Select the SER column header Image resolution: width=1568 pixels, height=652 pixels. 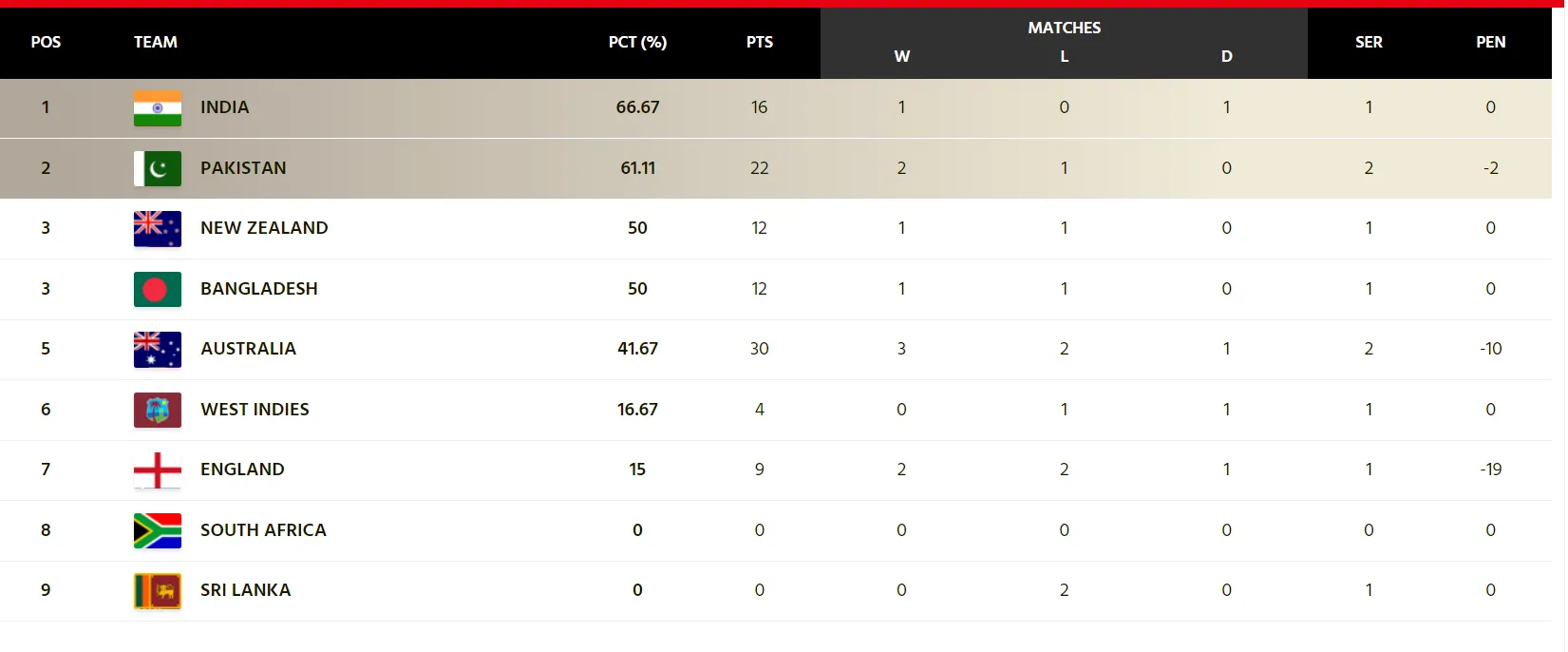point(1369,42)
